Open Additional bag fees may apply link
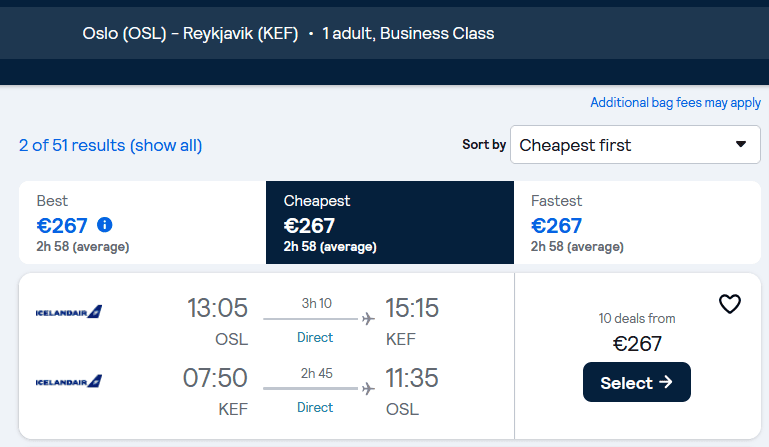 tap(675, 103)
